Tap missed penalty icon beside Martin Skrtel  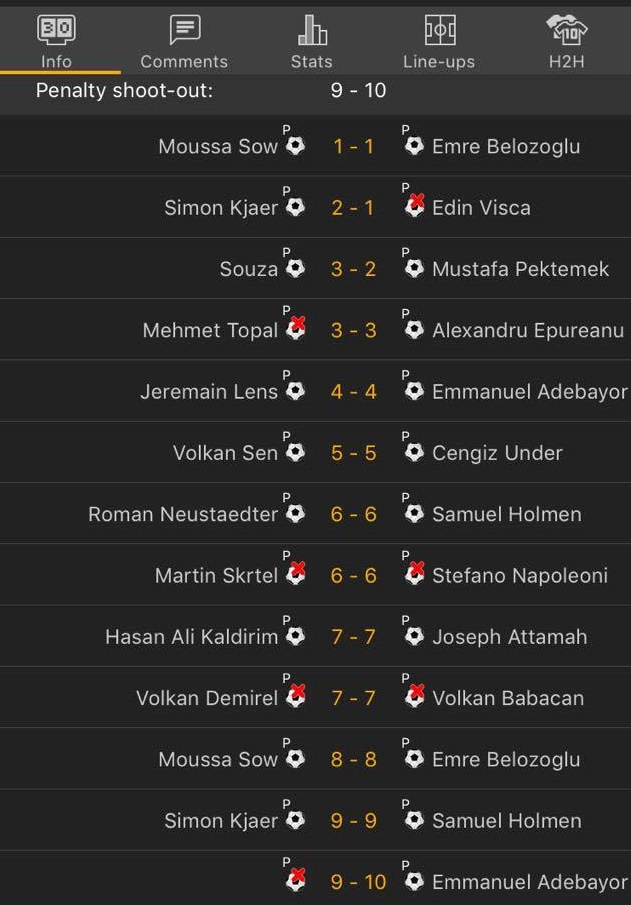[x=295, y=574]
